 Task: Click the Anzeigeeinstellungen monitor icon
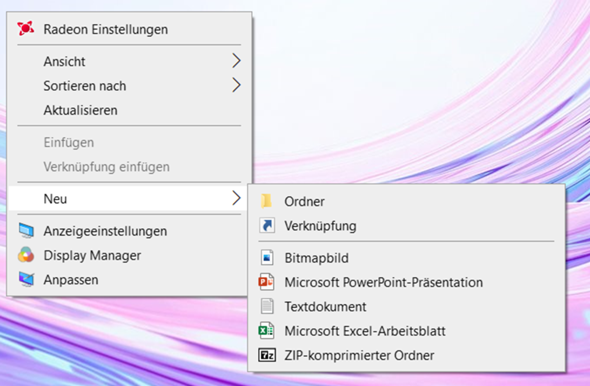[x=26, y=231]
